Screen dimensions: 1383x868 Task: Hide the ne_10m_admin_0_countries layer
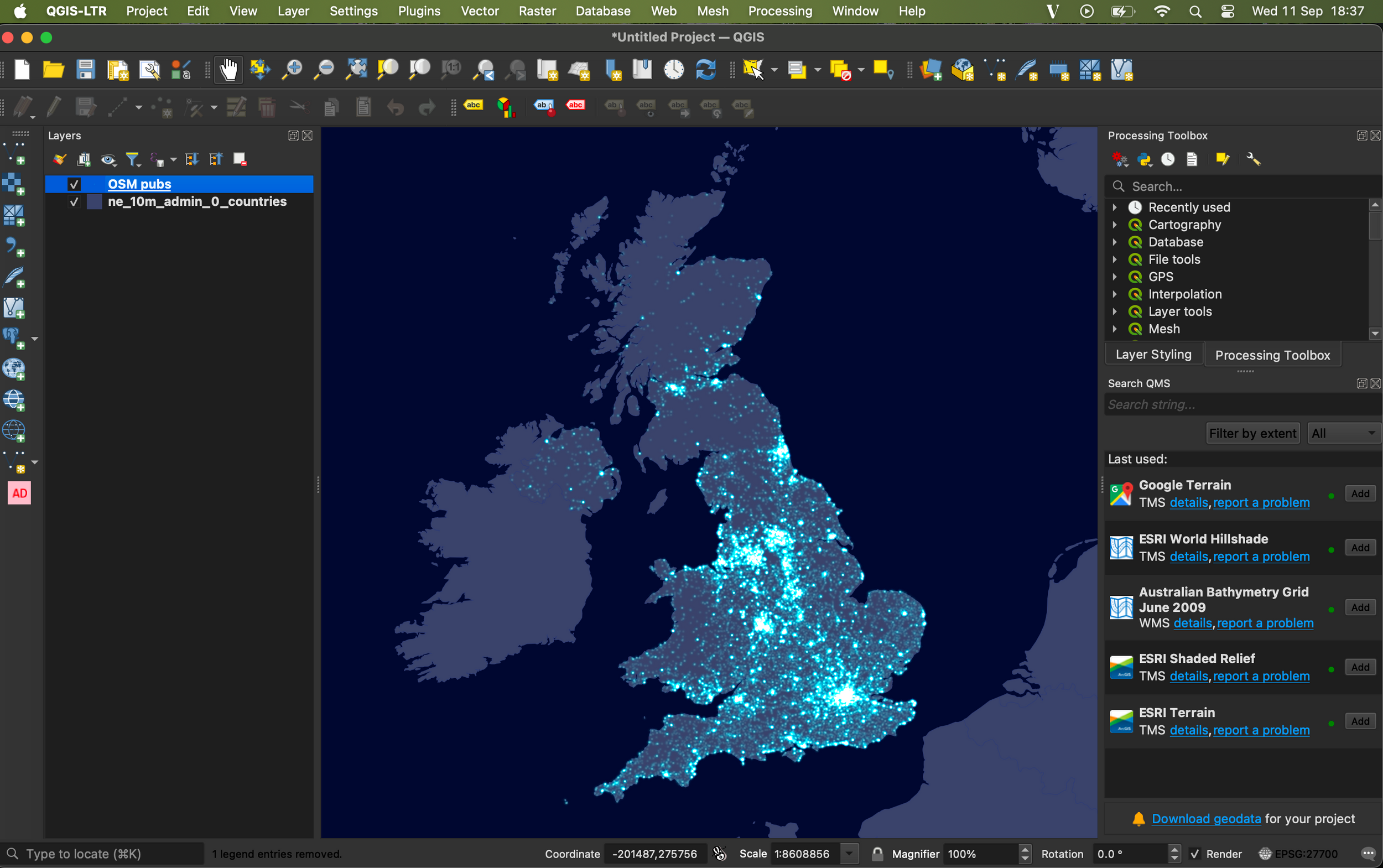(75, 201)
